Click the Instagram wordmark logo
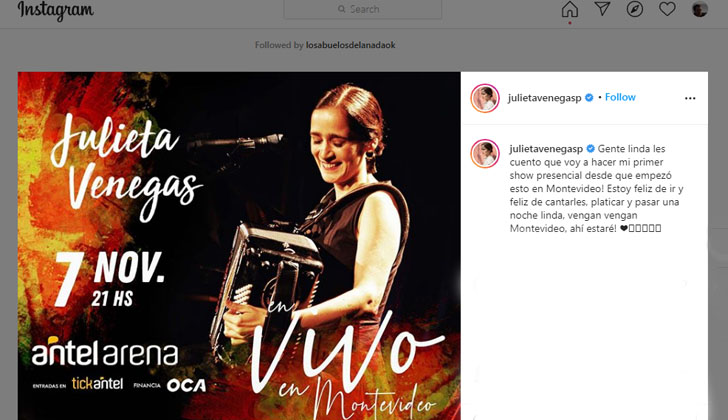Viewport: 728px width, 420px height. click(x=56, y=10)
